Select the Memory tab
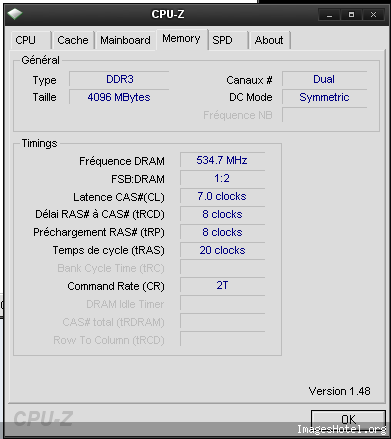Image resolution: width=391 pixels, height=439 pixels. [x=182, y=39]
